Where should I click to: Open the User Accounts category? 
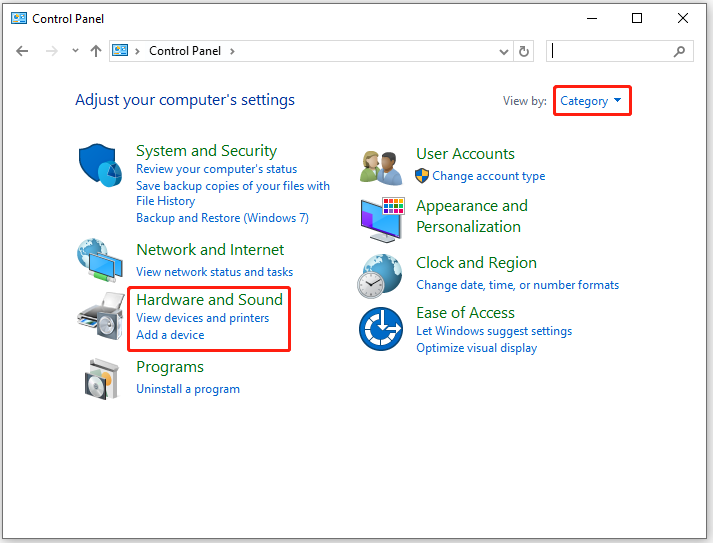point(465,154)
